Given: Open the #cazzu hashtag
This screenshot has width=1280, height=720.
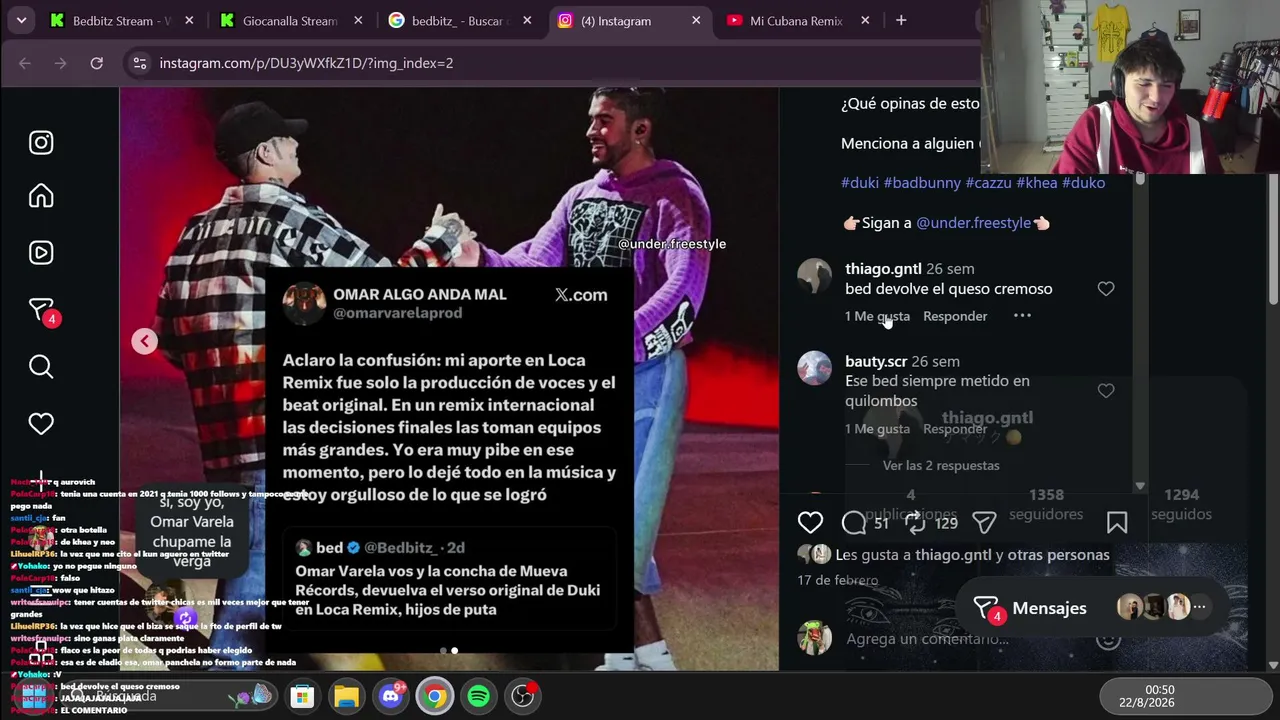Looking at the screenshot, I should pyautogui.click(x=988, y=183).
